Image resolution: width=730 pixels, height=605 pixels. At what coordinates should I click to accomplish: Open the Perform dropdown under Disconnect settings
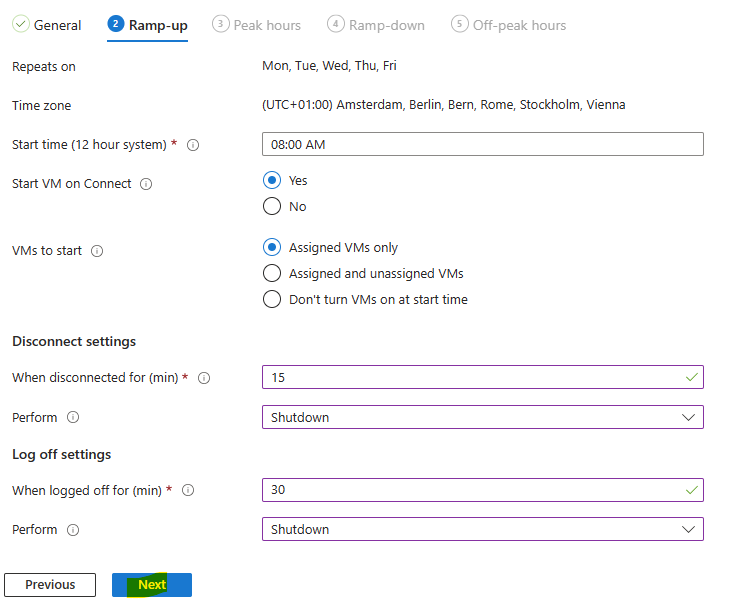tap(483, 417)
